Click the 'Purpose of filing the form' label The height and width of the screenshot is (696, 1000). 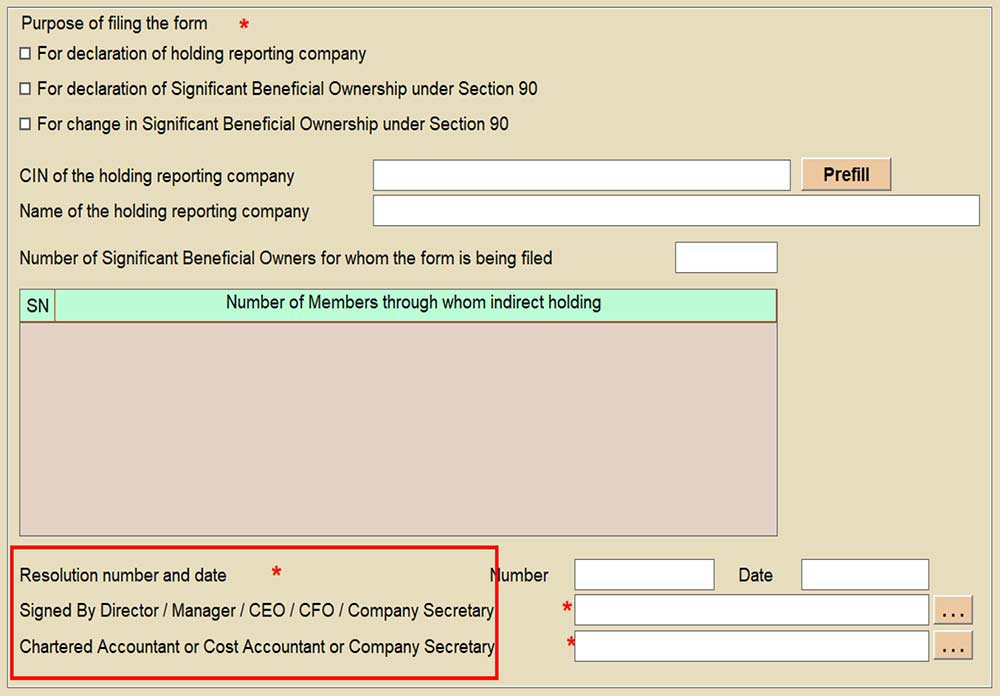[114, 23]
